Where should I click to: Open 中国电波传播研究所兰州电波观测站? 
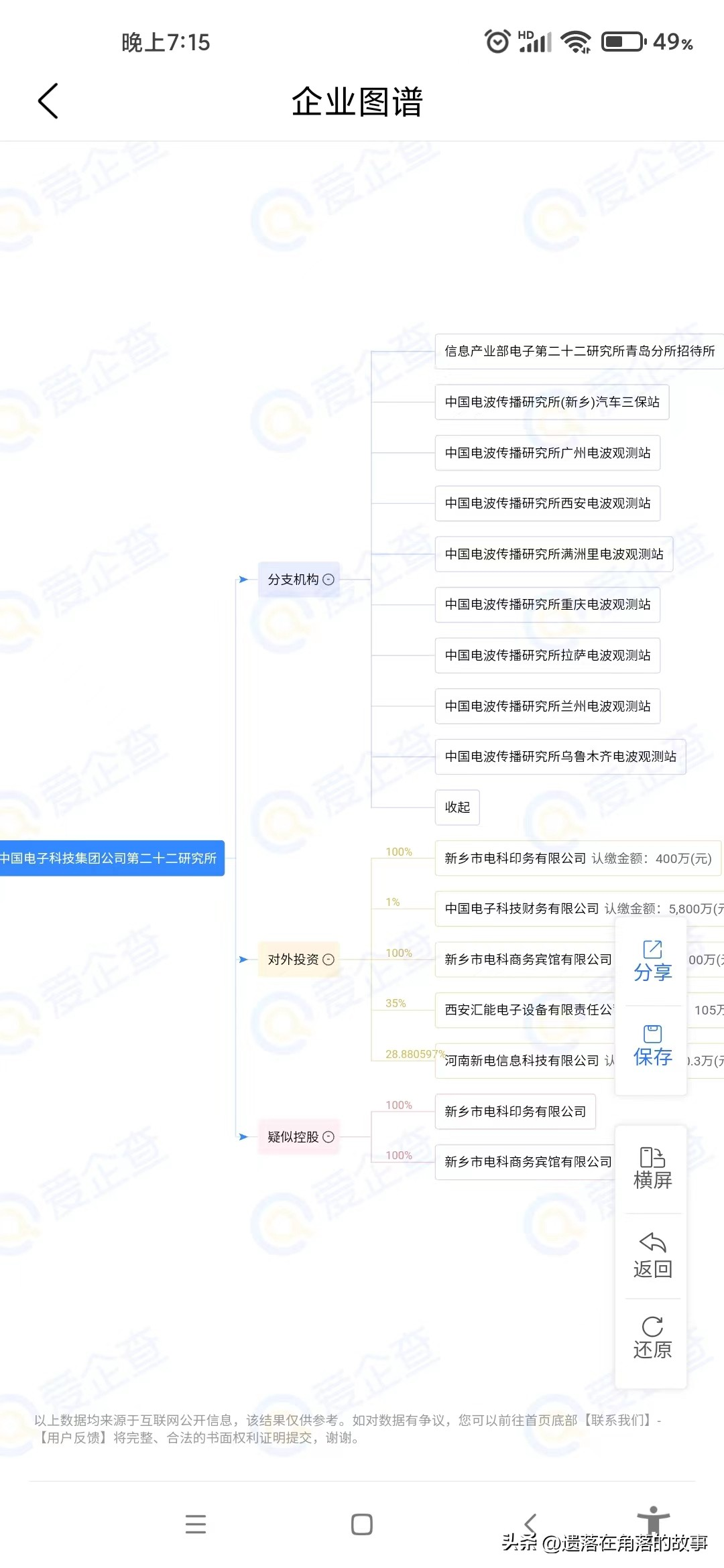(548, 706)
